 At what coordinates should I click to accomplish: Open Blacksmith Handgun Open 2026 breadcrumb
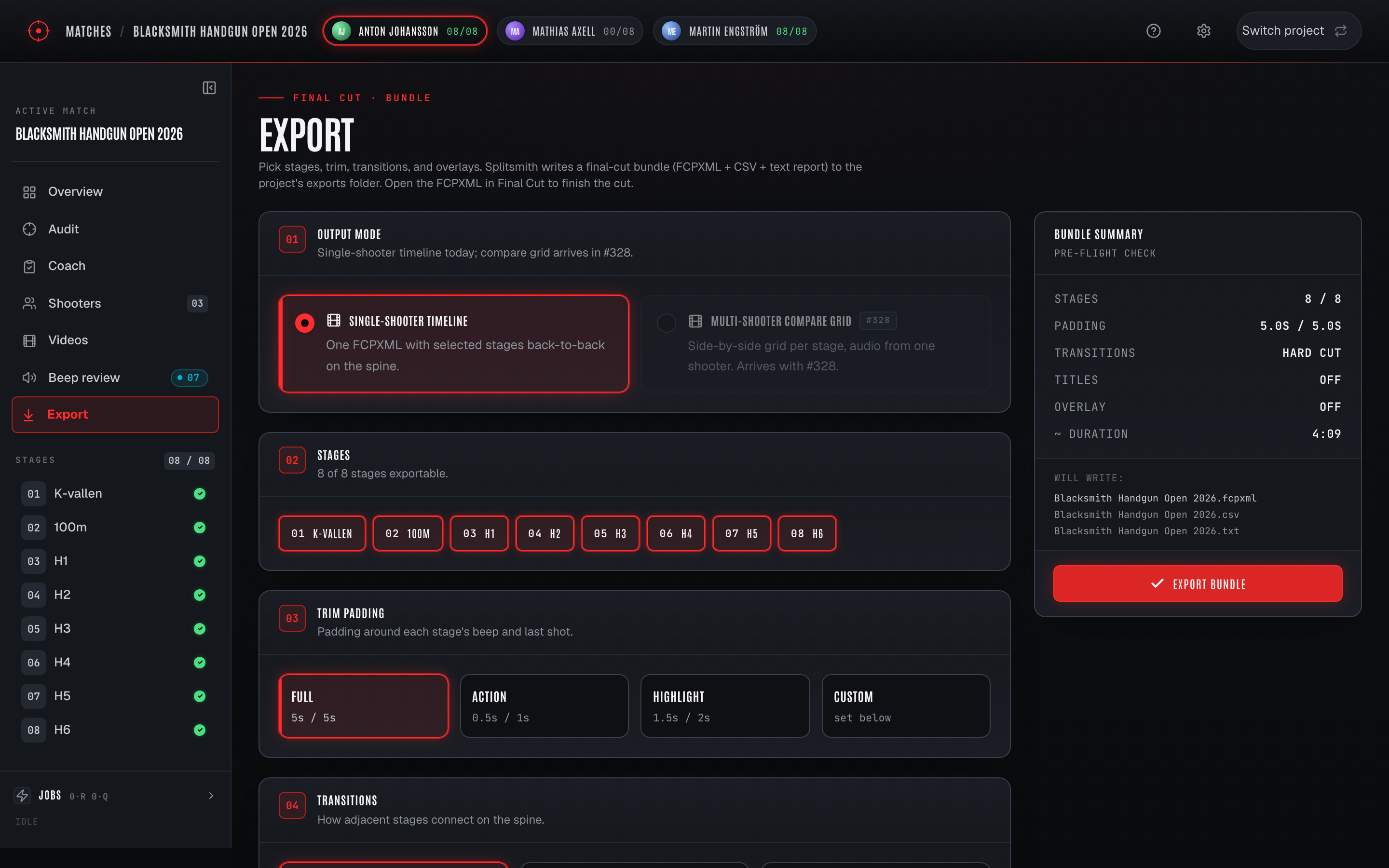[220, 31]
